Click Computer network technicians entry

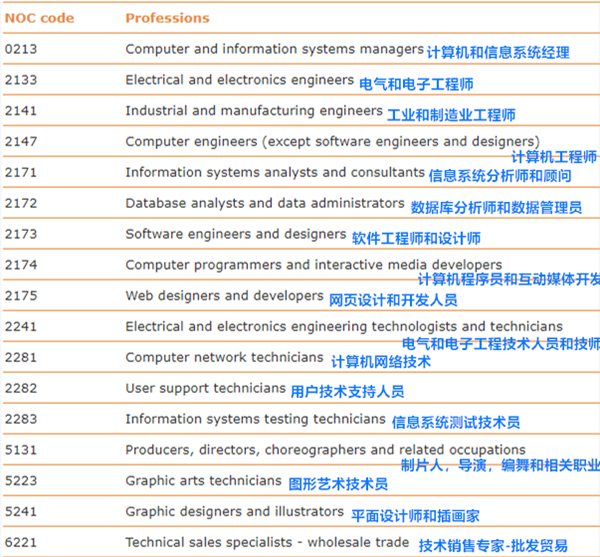coord(224,357)
